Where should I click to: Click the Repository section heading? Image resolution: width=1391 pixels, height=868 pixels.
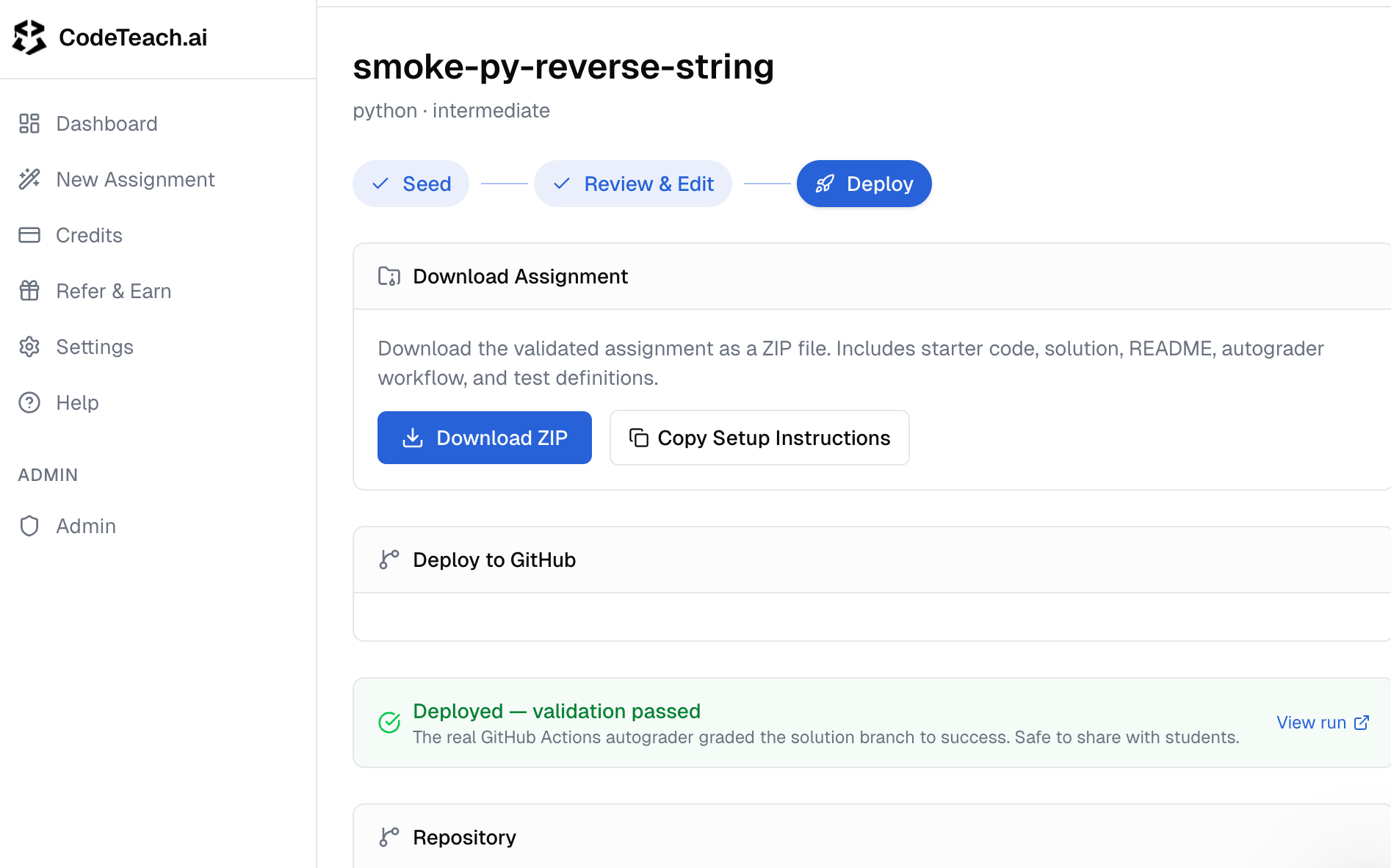[x=464, y=837]
